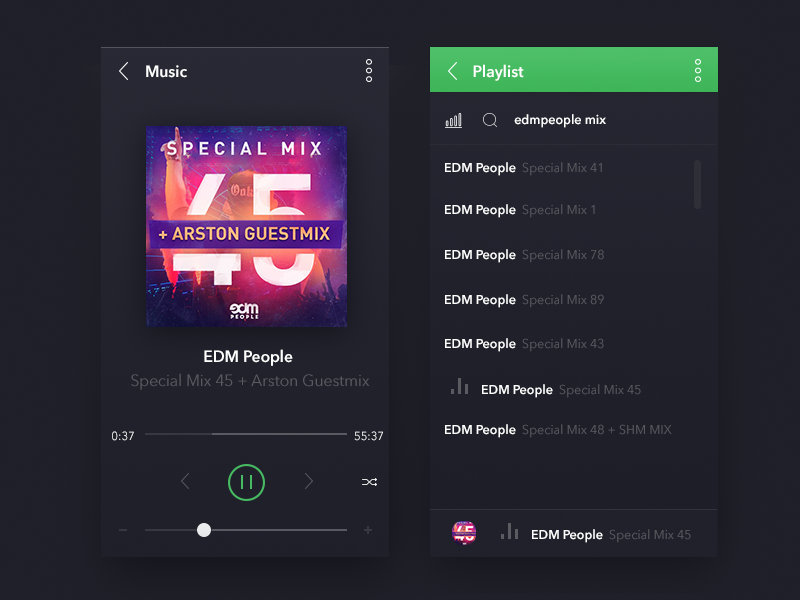Pause playback with the circular pause button
Screen dimensions: 800x600
[246, 481]
